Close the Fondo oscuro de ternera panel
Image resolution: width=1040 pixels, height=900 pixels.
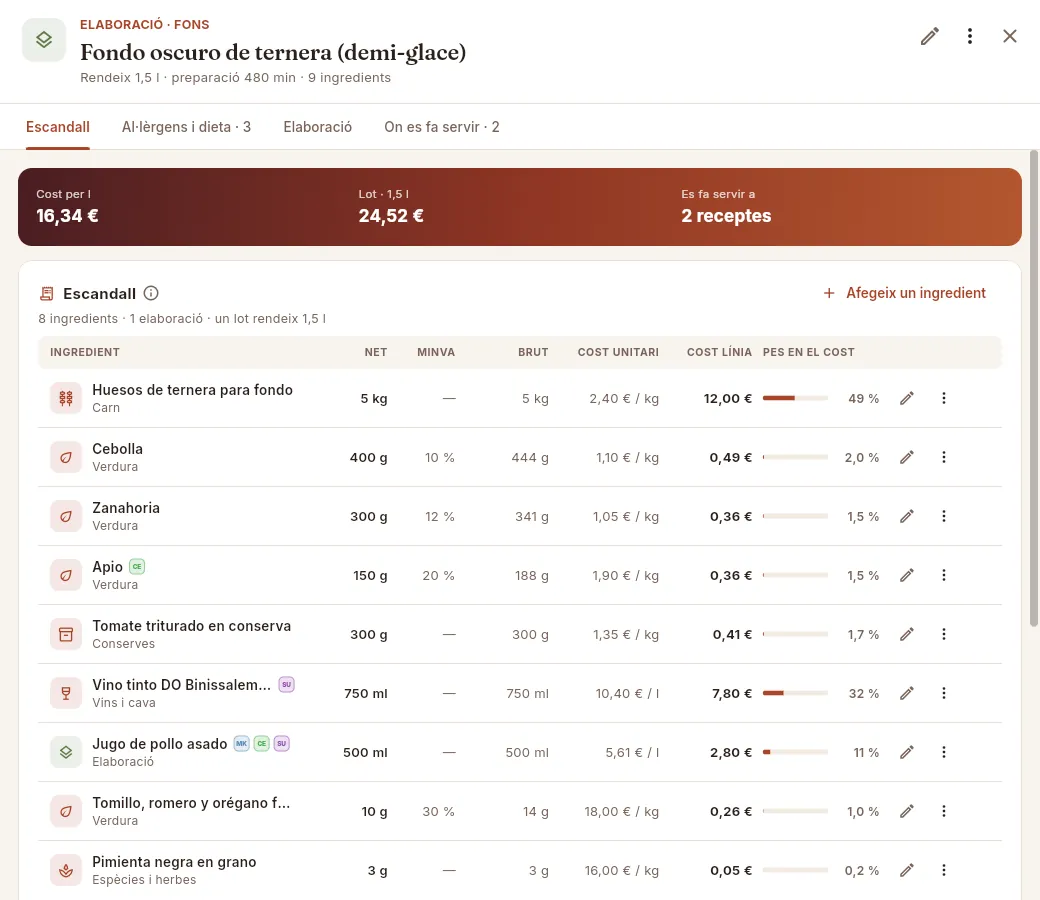pos(1009,36)
